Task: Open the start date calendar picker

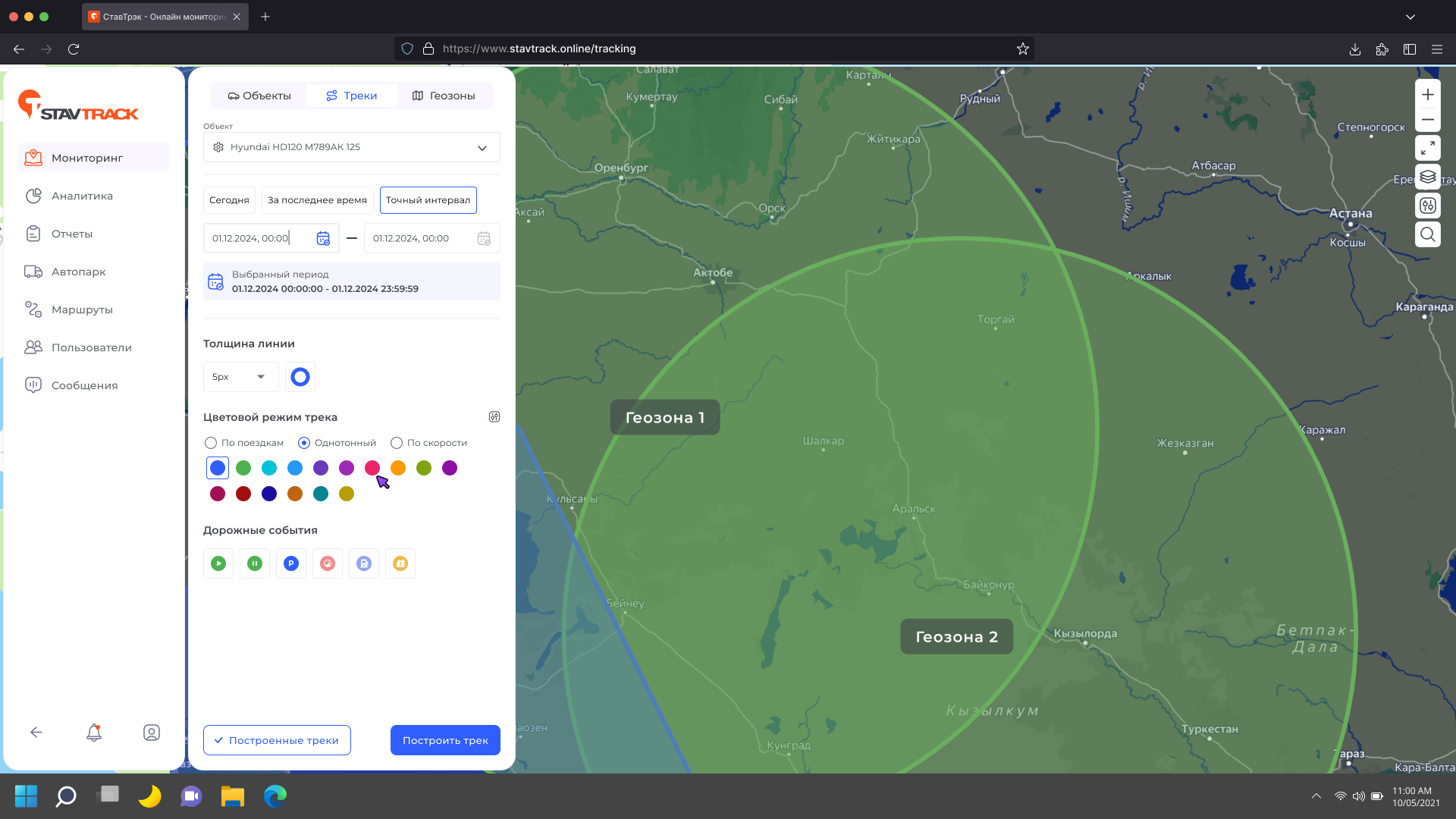Action: pos(323,238)
